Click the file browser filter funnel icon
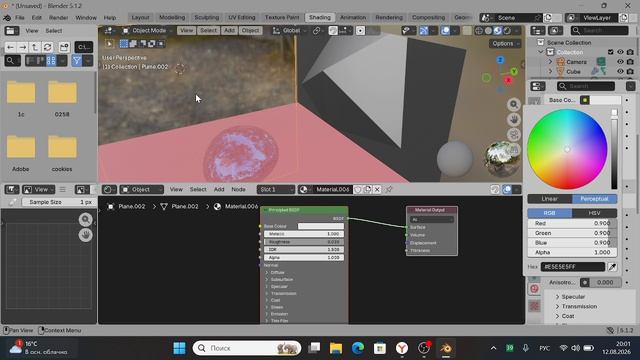This screenshot has width=640, height=360. [77, 61]
